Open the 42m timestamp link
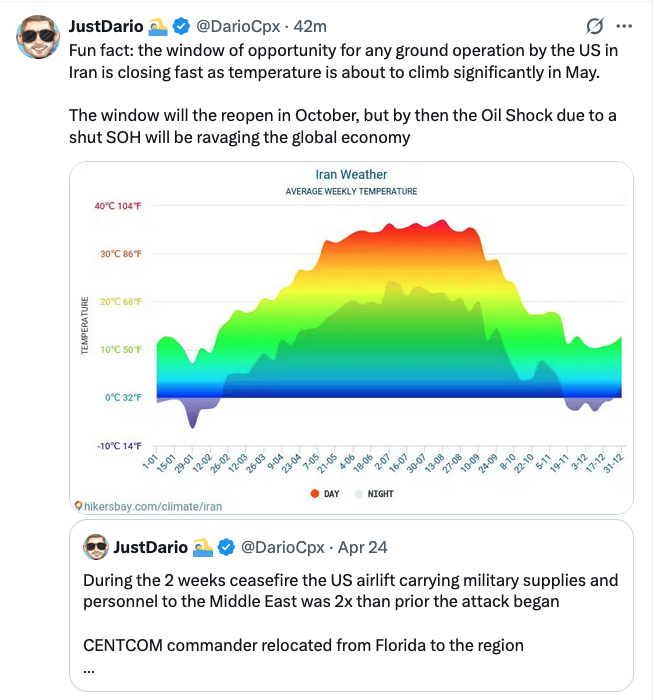Screen dimensions: 654x700 click(311, 26)
